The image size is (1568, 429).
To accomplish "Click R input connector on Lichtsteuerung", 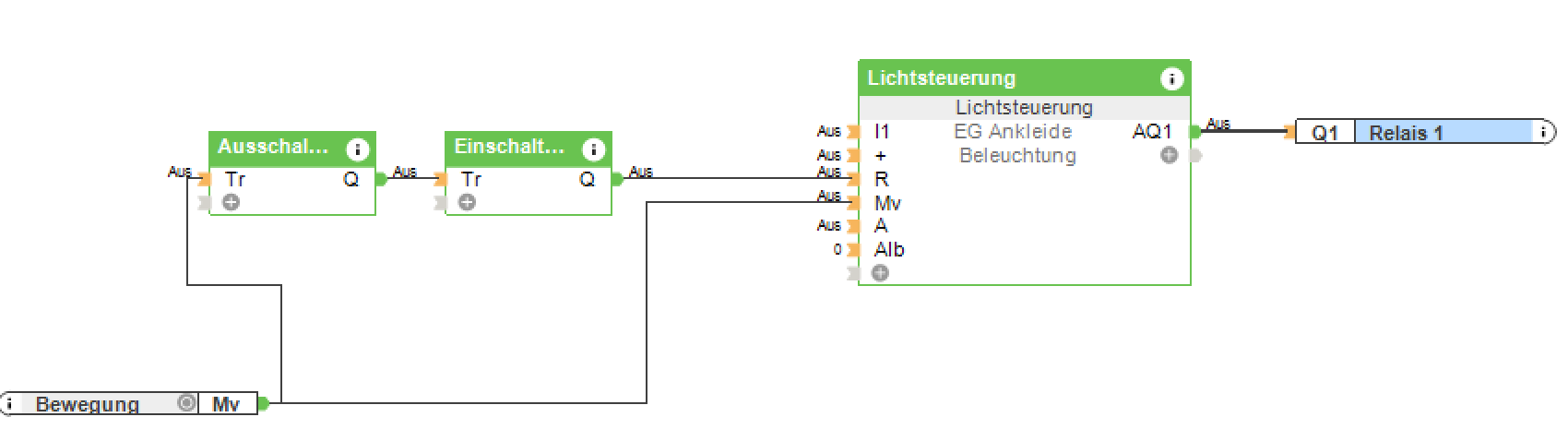I will tap(853, 179).
